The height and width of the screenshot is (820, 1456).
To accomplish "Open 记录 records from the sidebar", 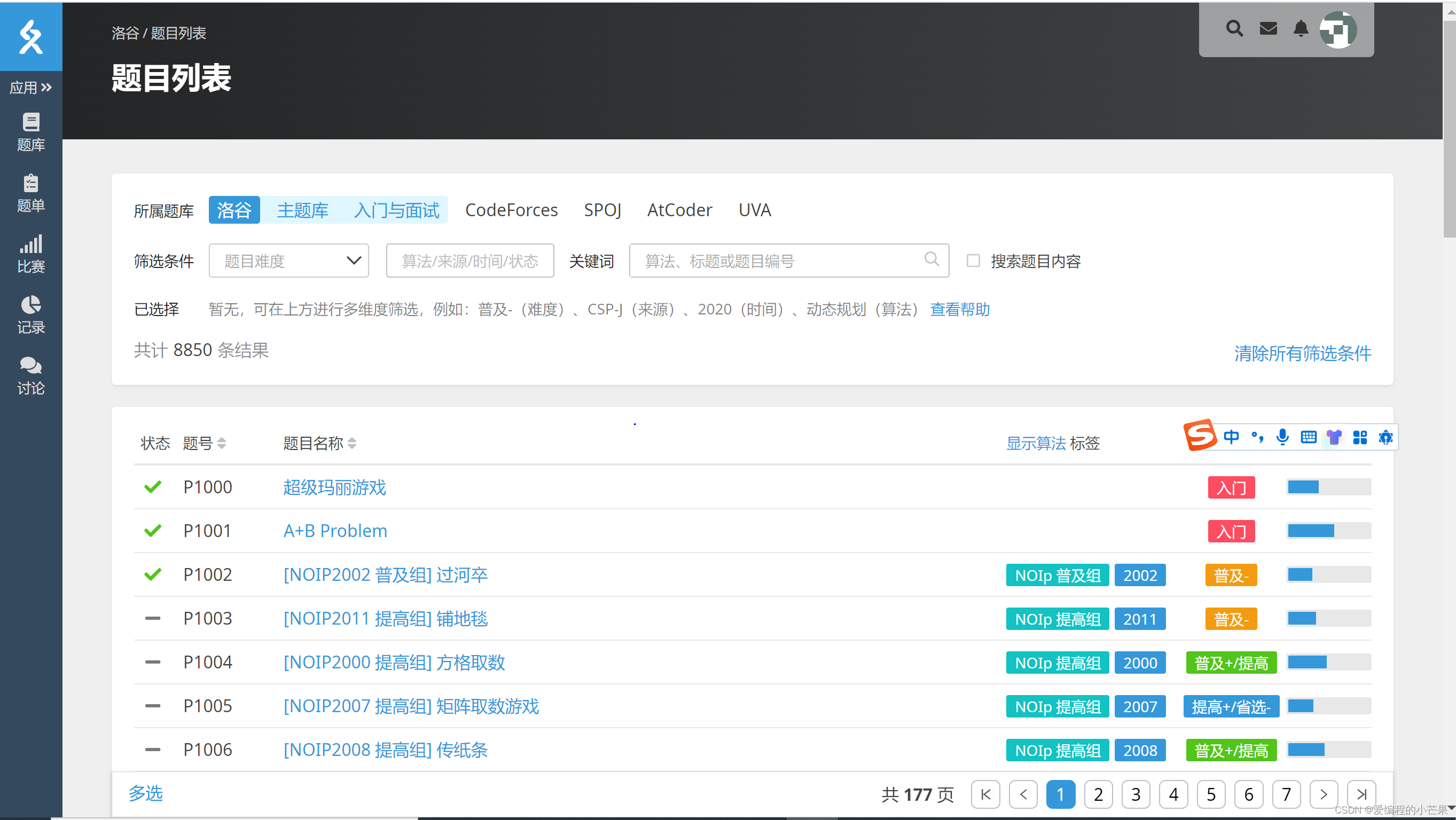I will click(x=30, y=315).
